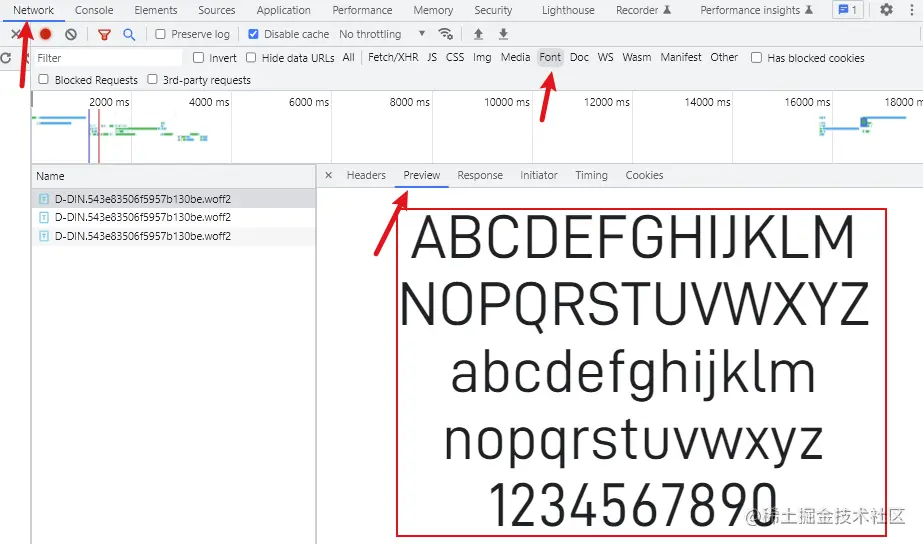Open network search magnifier
The height and width of the screenshot is (544, 923).
tap(129, 35)
